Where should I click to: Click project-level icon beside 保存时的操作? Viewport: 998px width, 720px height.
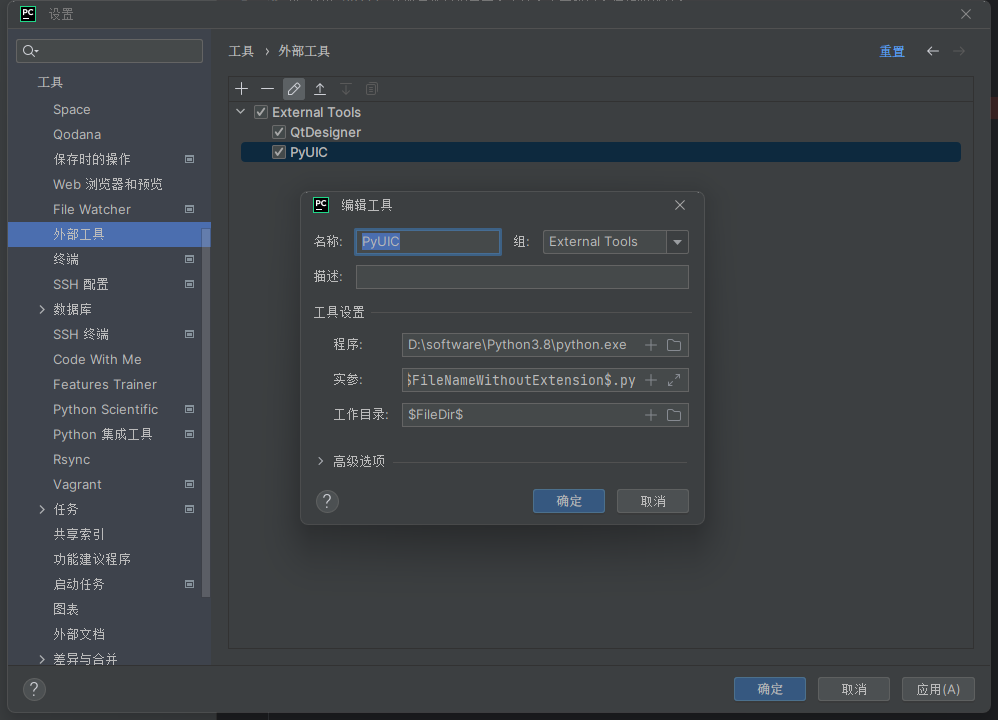click(x=189, y=159)
